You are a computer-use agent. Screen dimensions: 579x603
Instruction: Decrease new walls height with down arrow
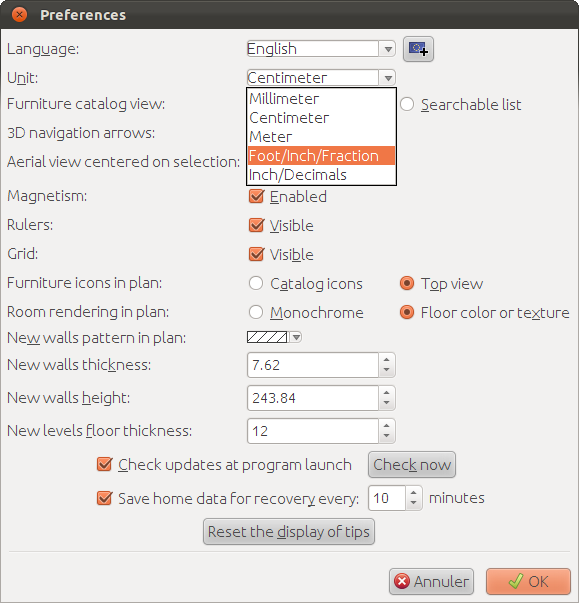387,403
